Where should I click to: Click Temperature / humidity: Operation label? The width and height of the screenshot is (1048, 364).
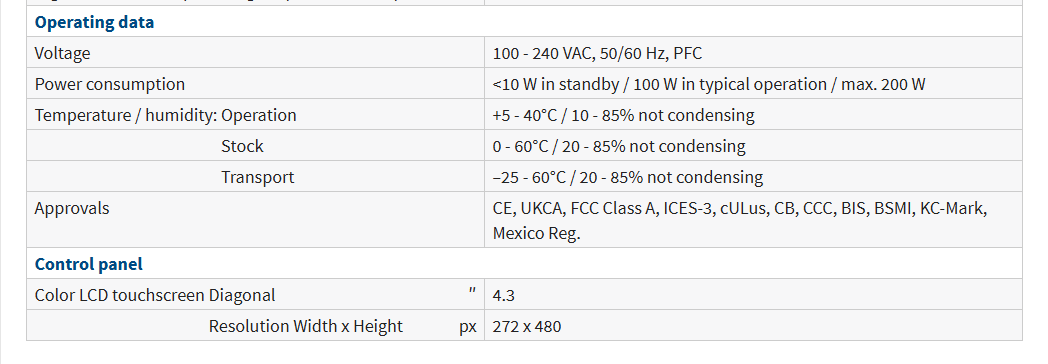(x=165, y=115)
